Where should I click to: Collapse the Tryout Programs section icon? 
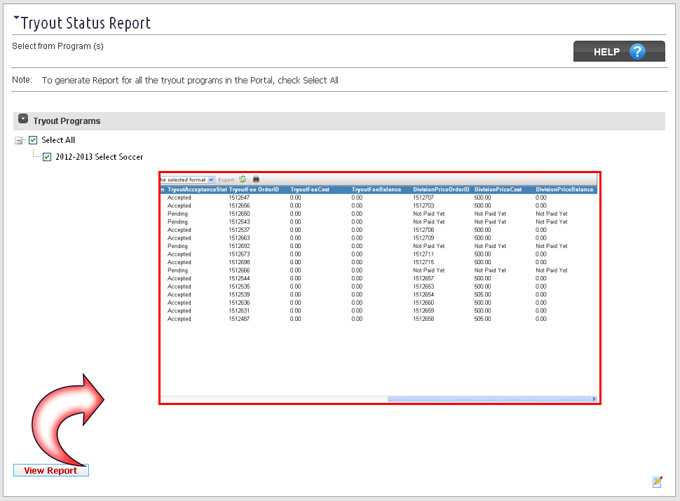point(23,119)
